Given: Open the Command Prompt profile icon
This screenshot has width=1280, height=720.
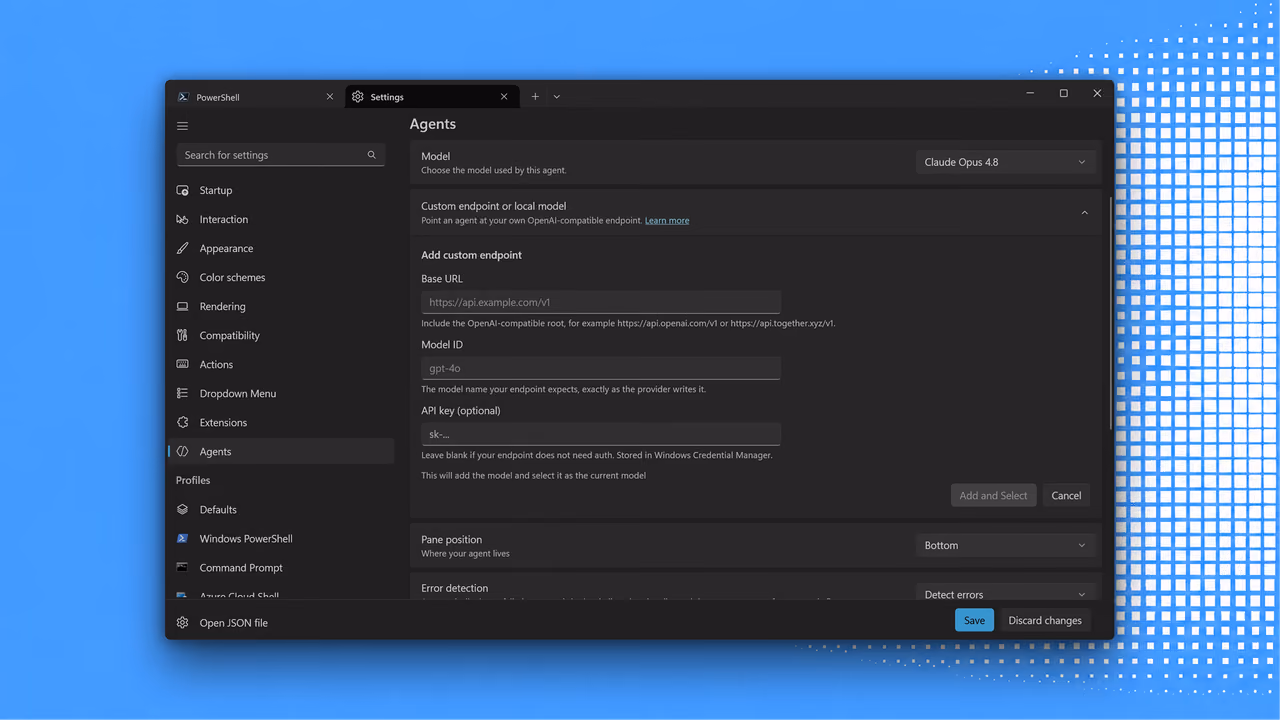Looking at the screenshot, I should [x=182, y=567].
